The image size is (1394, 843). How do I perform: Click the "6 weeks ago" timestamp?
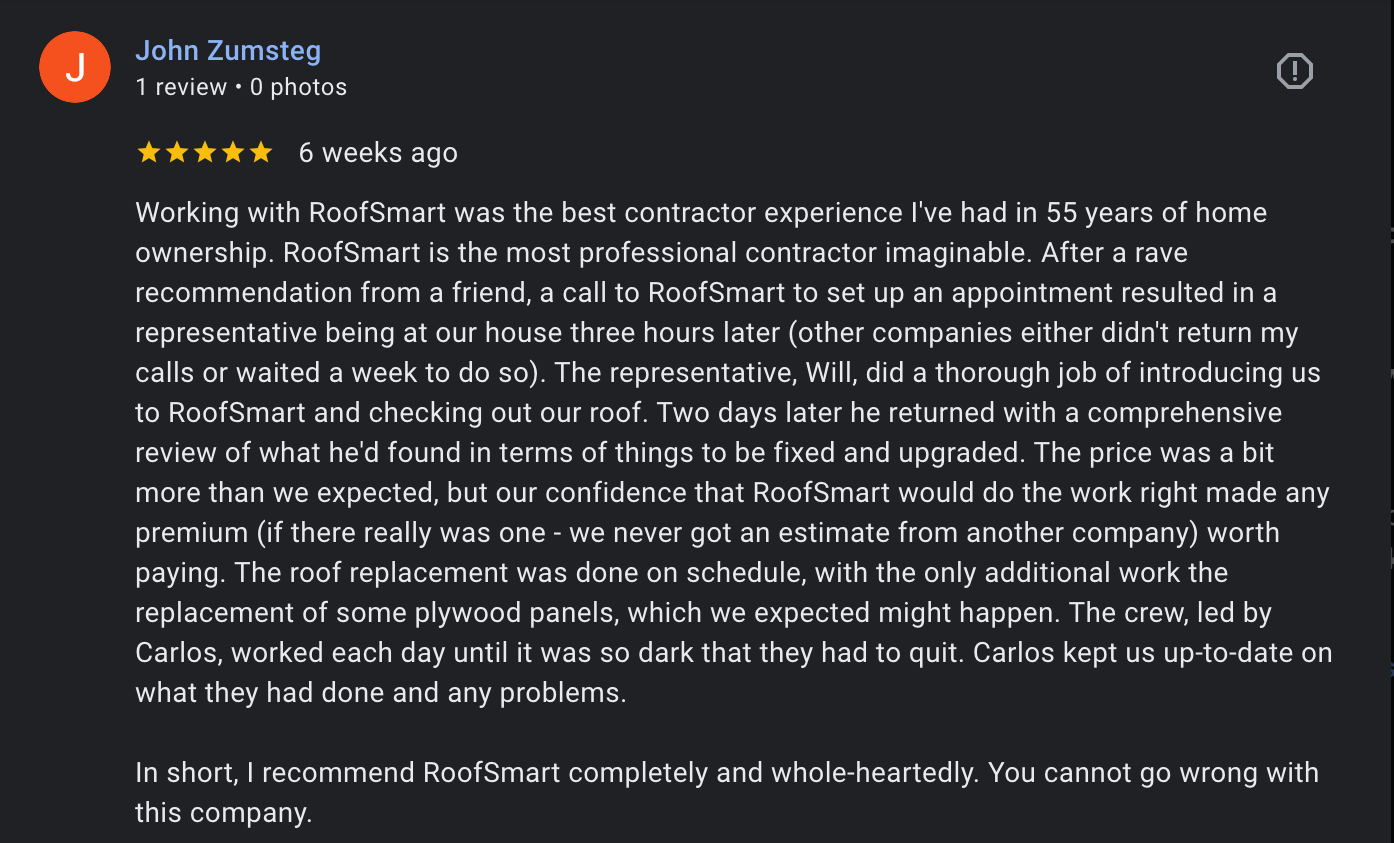(x=378, y=152)
